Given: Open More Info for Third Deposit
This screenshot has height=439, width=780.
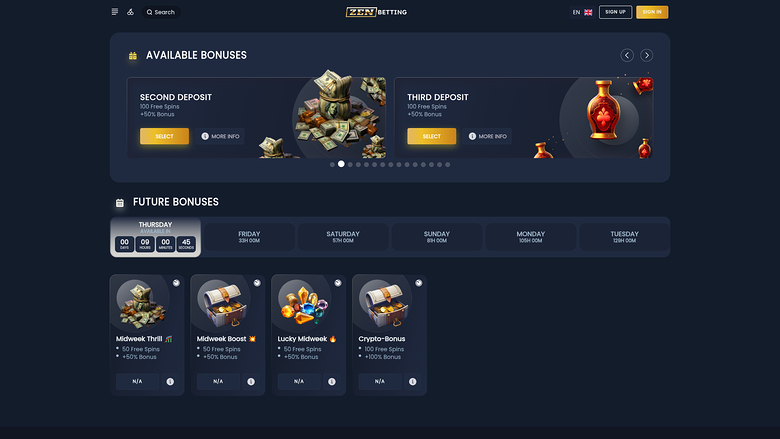Looking at the screenshot, I should [488, 136].
